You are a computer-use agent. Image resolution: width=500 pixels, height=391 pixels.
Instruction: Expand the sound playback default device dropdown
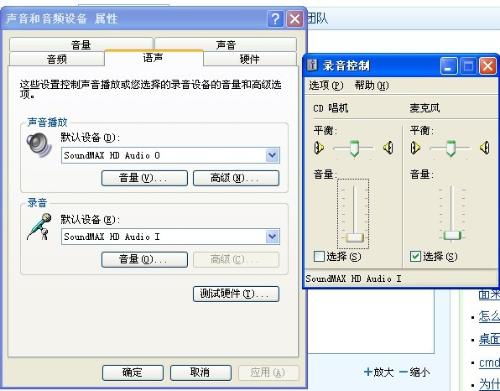point(272,155)
